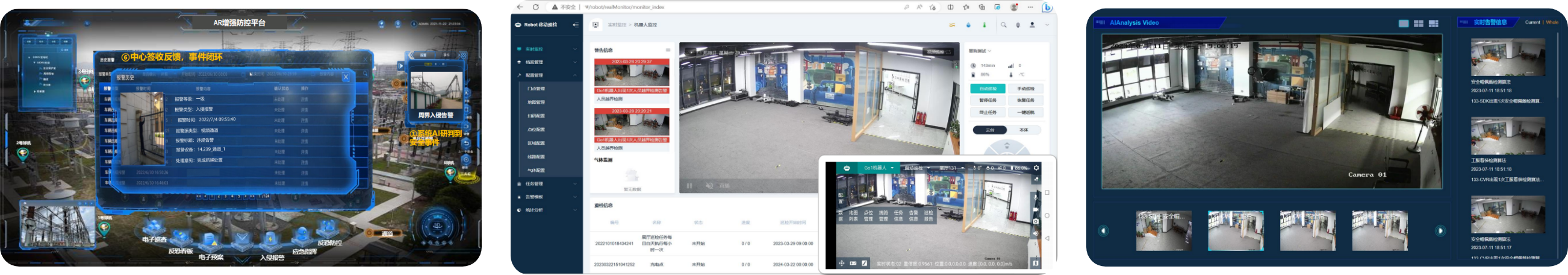Click the 暂停任务 button
This screenshot has height=275, width=1568.
988,101
